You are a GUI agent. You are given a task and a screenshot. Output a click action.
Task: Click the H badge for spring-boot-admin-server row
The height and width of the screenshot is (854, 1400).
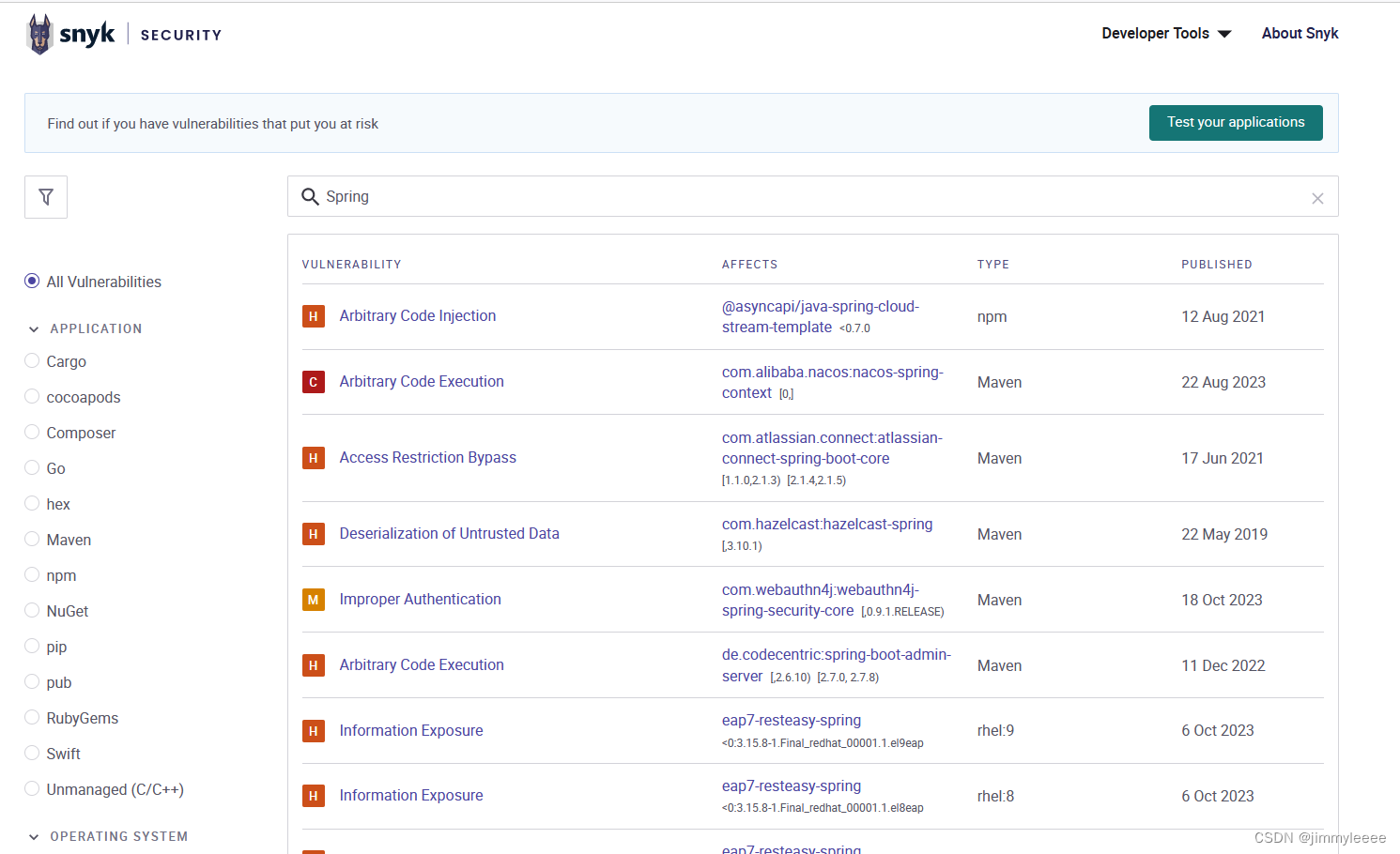pos(314,665)
